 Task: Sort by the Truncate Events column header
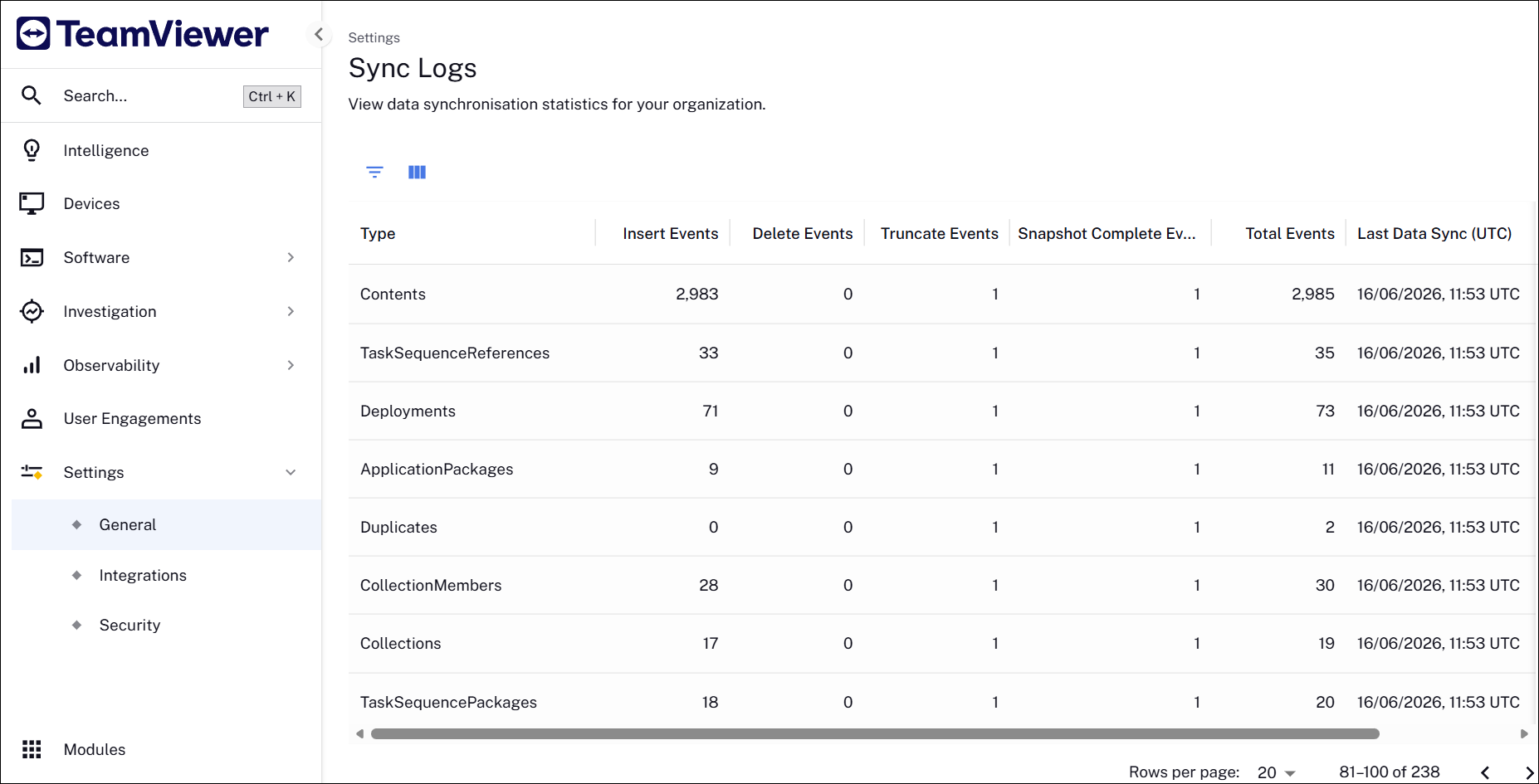pos(940,233)
